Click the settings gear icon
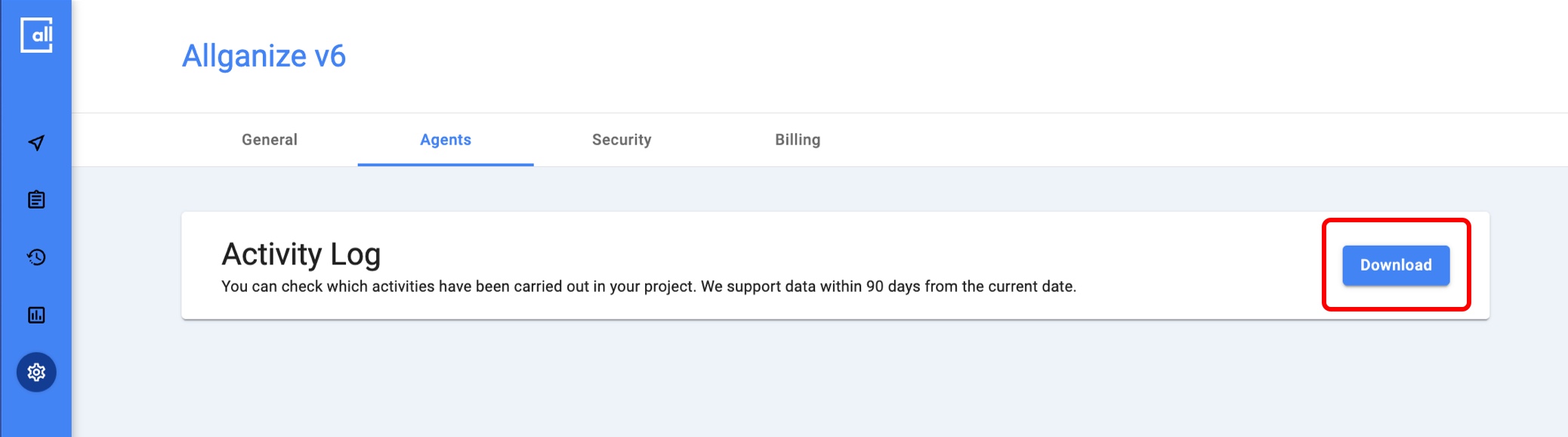This screenshot has height=437, width=1568. tap(36, 372)
